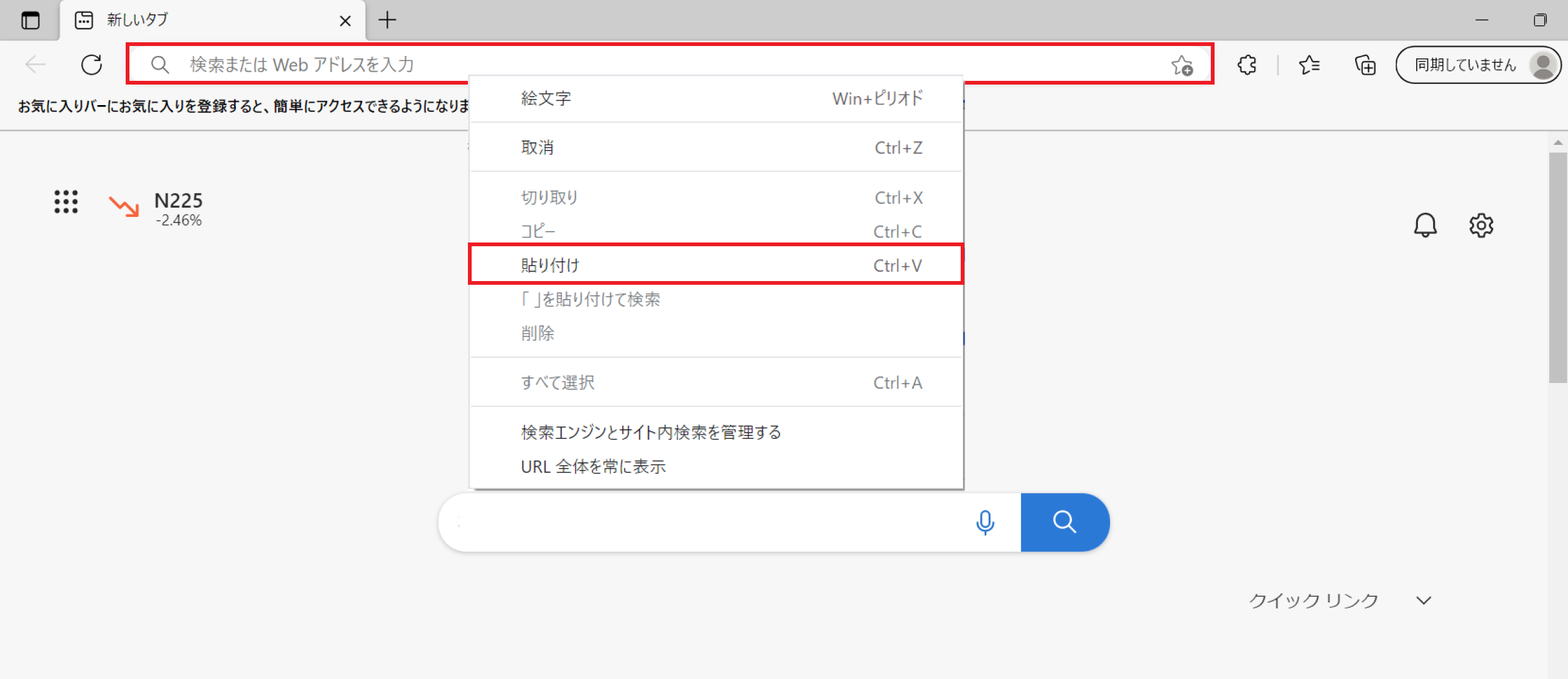1568x679 pixels.
Task: Open a new tab with plus button
Action: coord(387,20)
